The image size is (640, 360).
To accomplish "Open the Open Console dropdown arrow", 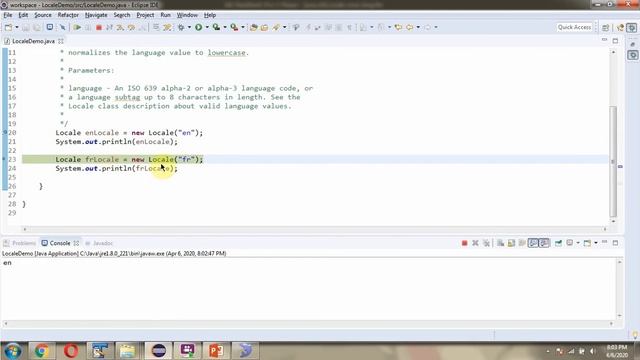I will click(x=596, y=243).
